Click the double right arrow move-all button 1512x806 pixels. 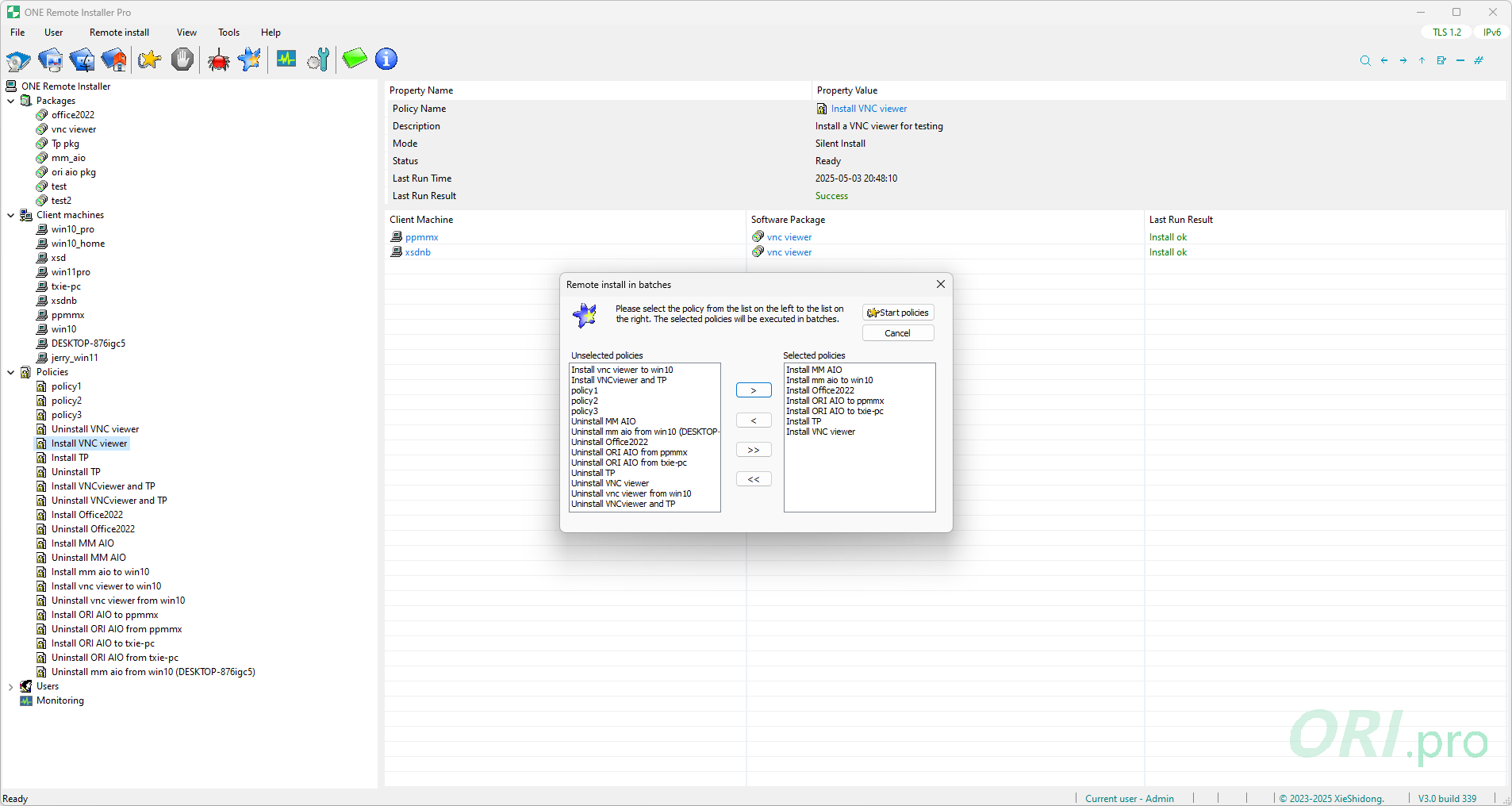754,450
